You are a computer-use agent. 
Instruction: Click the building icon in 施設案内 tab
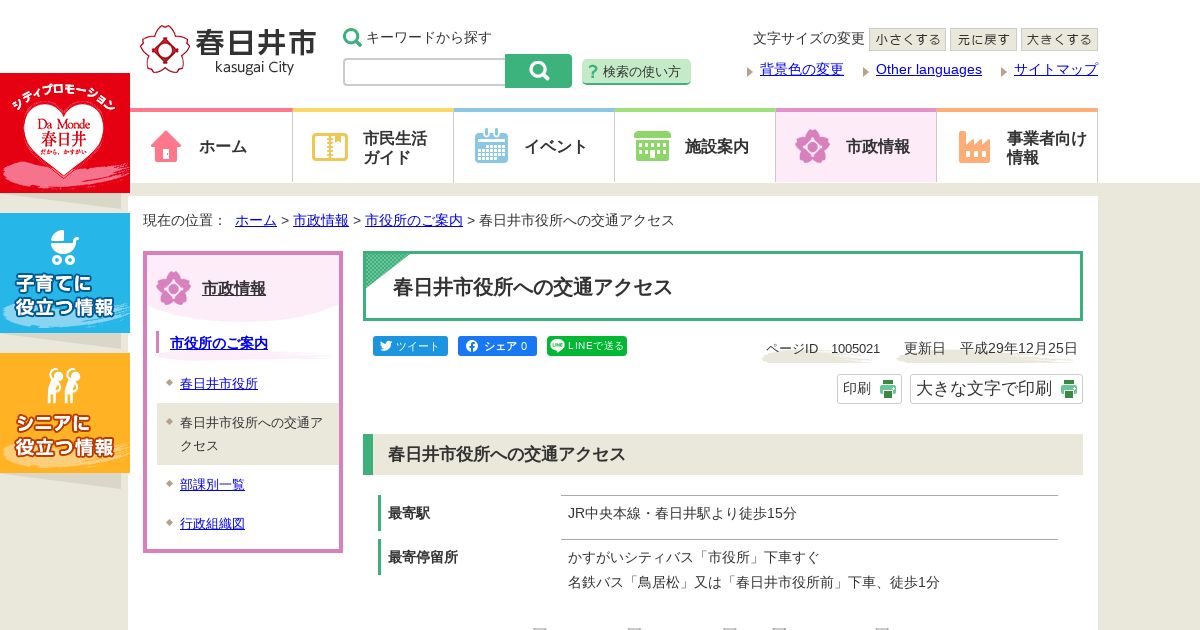point(652,146)
